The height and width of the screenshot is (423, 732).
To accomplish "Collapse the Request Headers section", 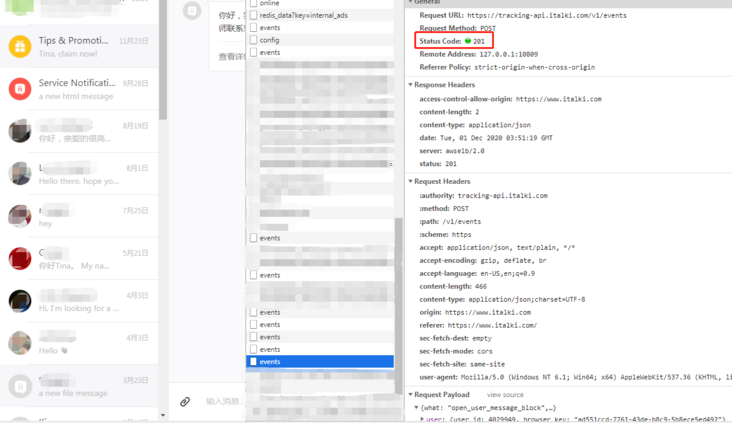I will pos(410,181).
